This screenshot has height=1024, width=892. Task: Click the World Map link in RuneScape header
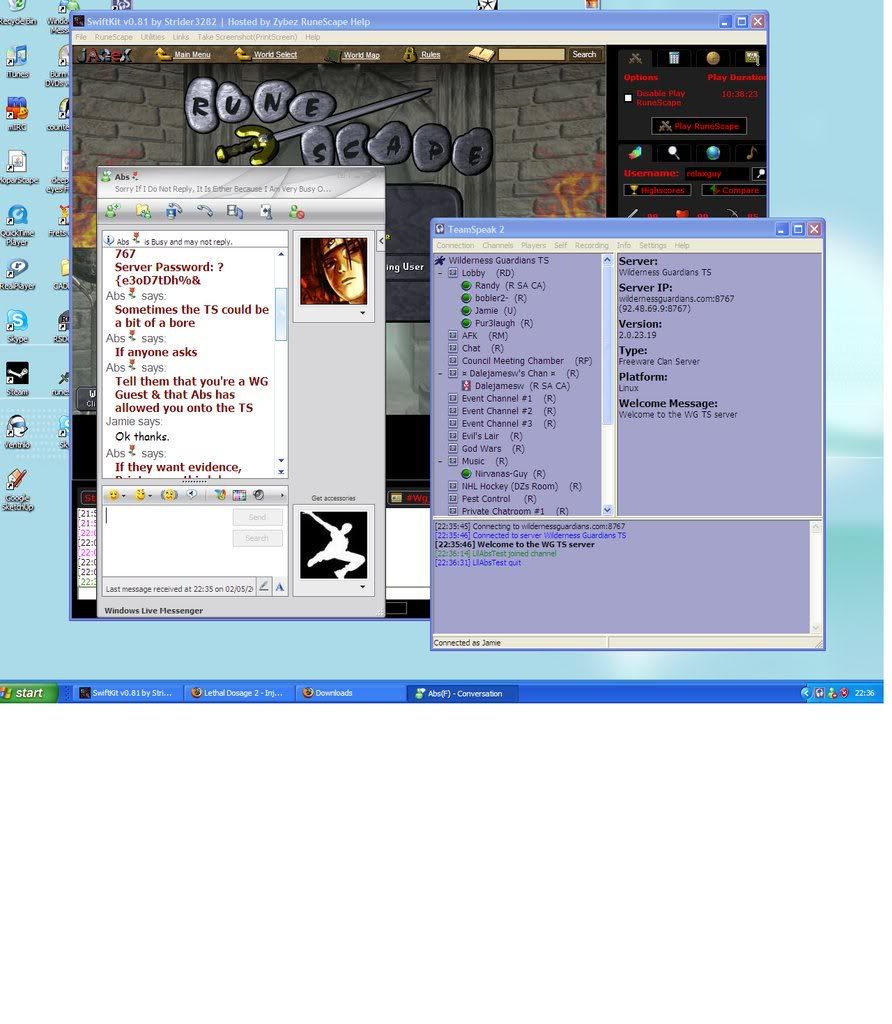pos(361,55)
